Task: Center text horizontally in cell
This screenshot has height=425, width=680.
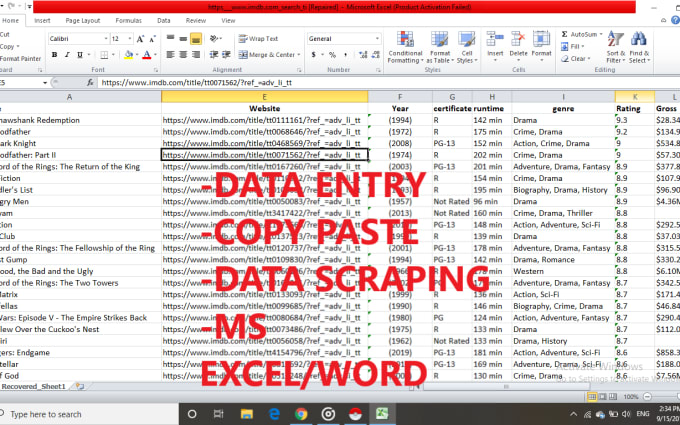Action: [x=183, y=55]
